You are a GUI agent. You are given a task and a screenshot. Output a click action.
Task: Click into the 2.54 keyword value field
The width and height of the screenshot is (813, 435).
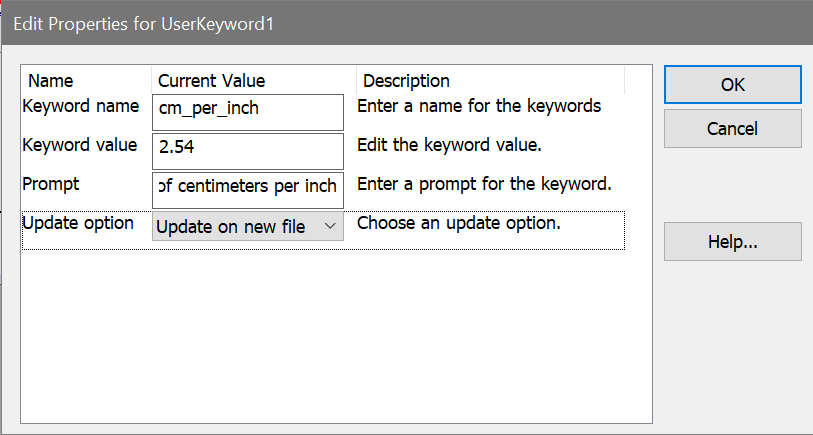point(247,149)
